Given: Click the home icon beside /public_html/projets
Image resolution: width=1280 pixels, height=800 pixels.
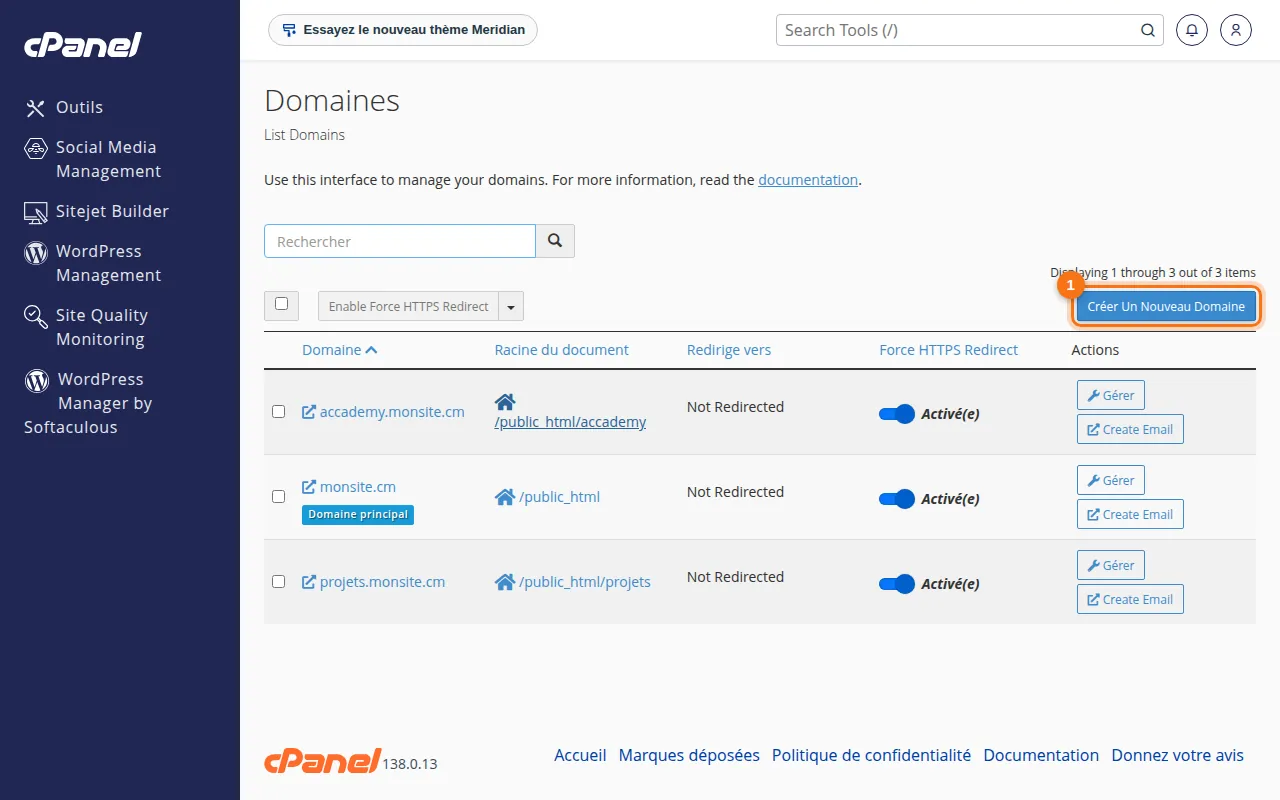Looking at the screenshot, I should click(505, 582).
